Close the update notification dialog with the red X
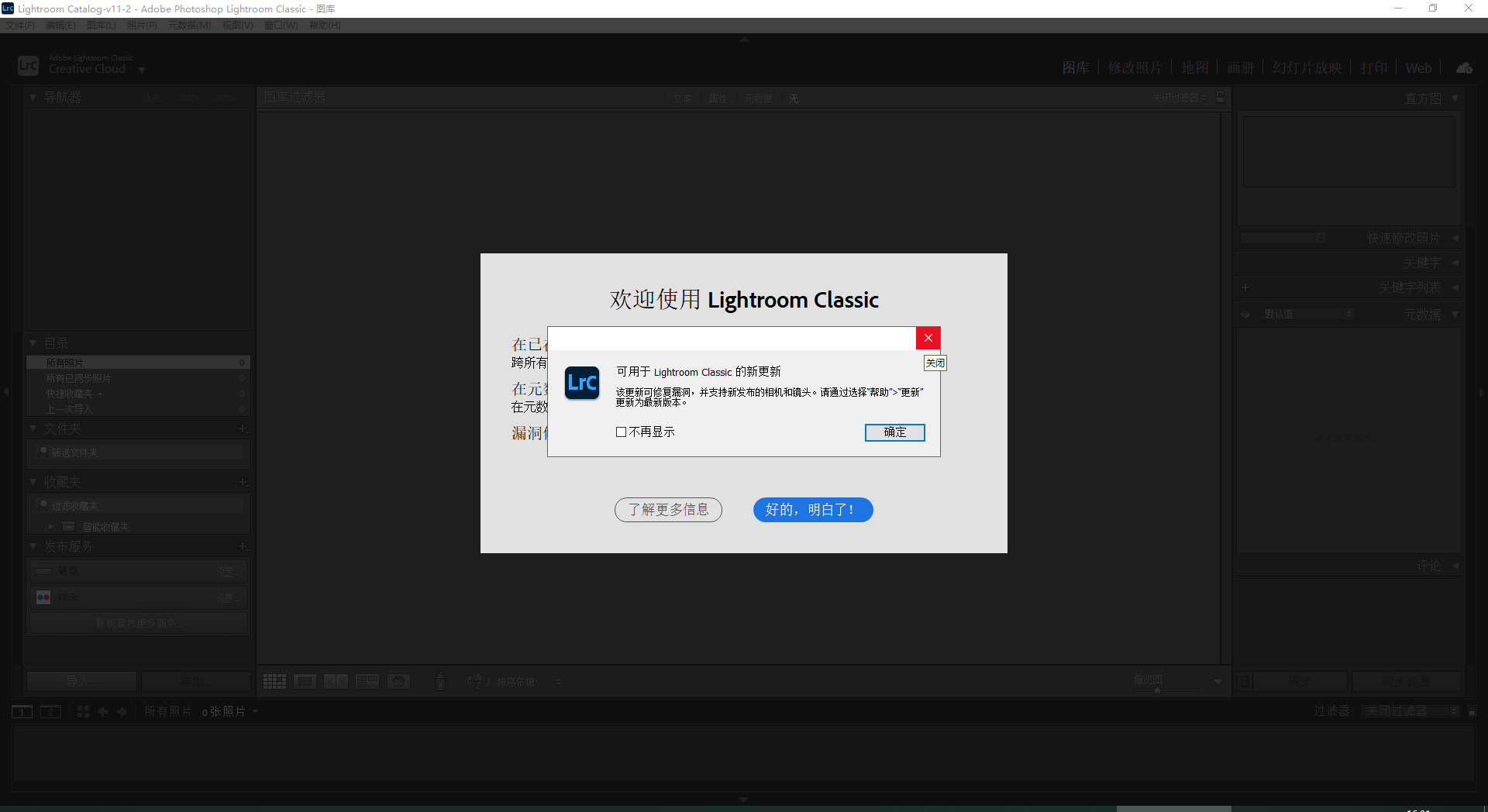 click(x=928, y=338)
